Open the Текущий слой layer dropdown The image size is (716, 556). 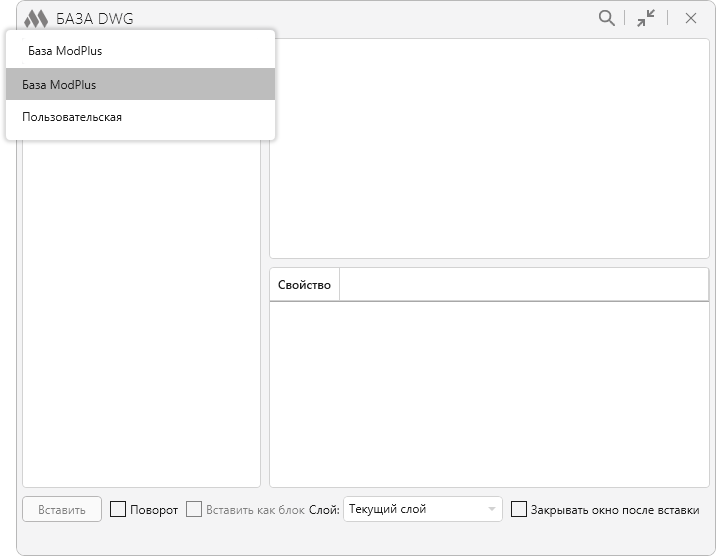pos(423,509)
